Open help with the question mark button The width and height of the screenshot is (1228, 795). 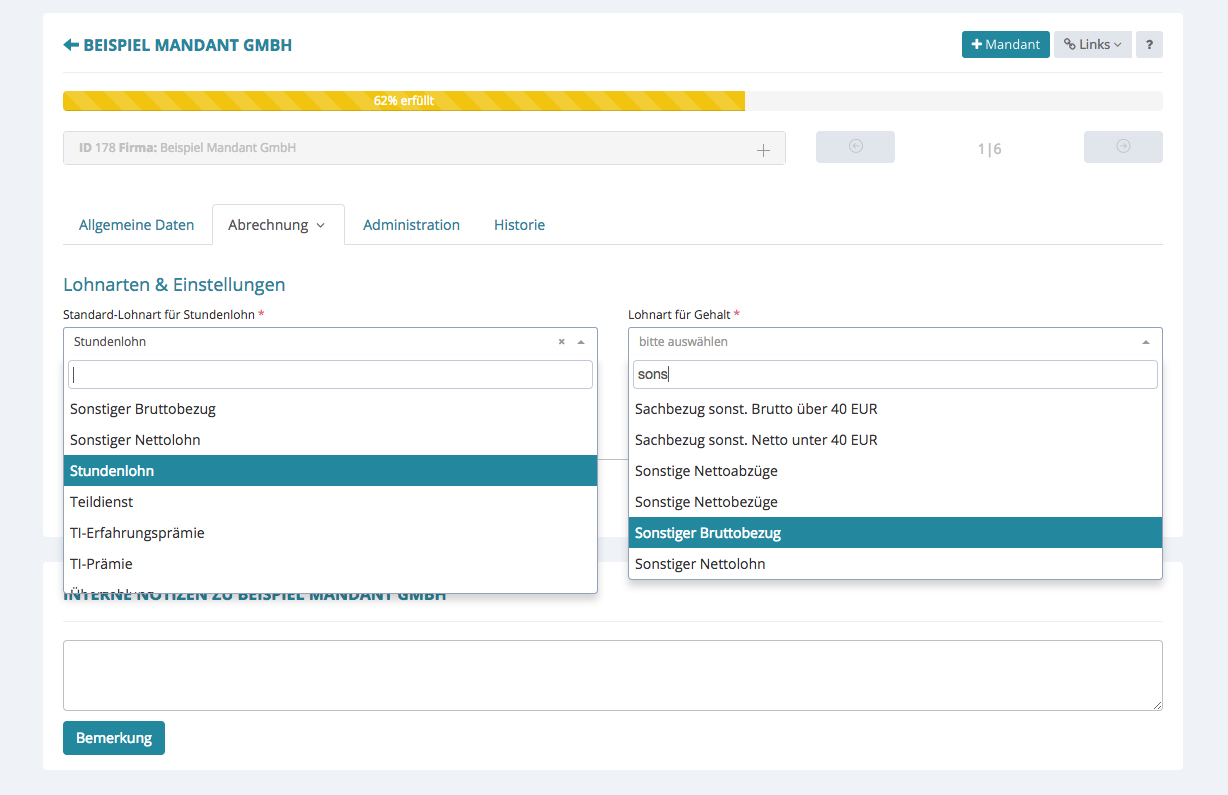[x=1149, y=45]
